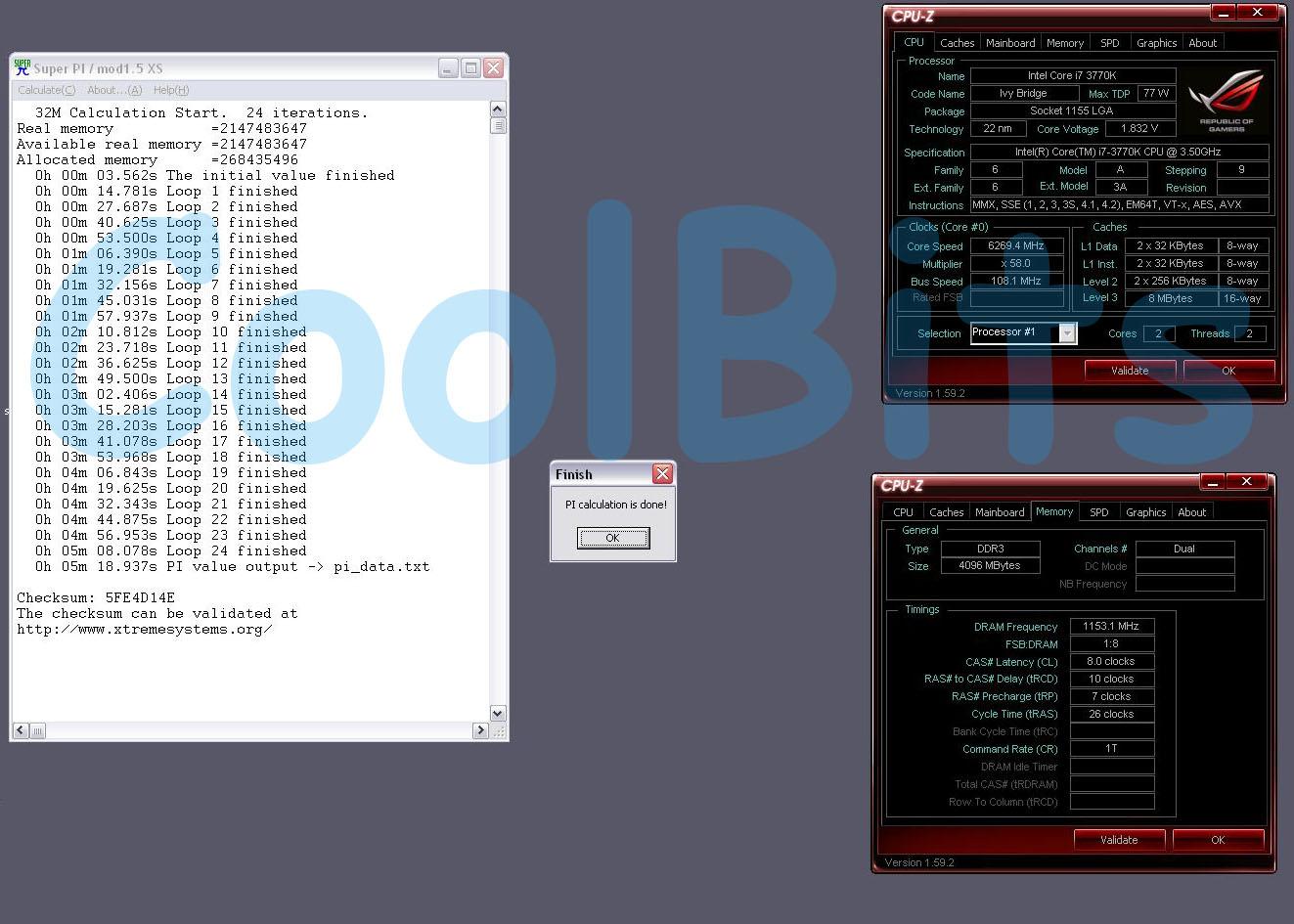Switch to Graphics tab in top CPU-Z
The height and width of the screenshot is (924, 1294).
click(x=1156, y=43)
